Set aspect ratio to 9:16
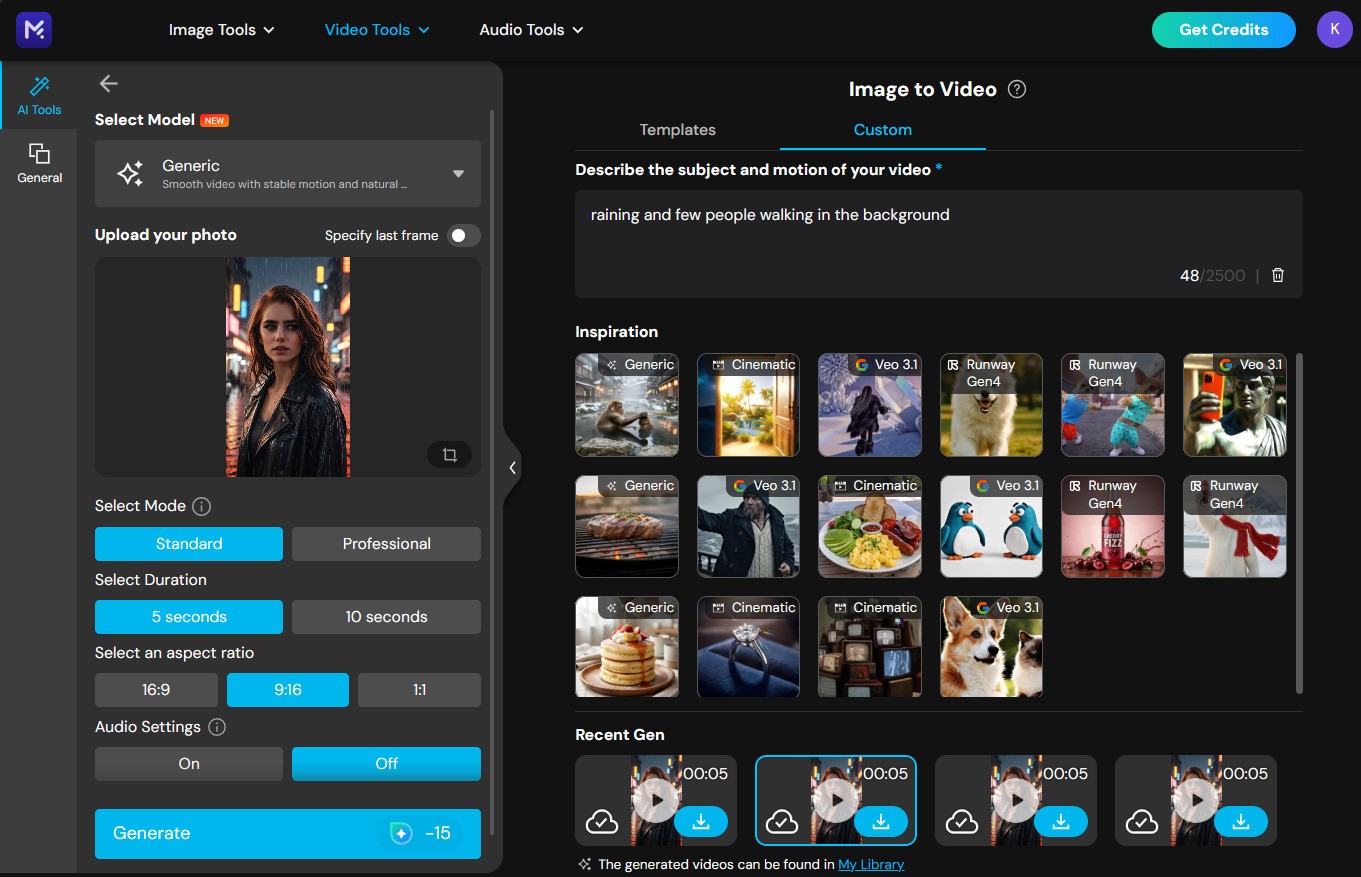 [x=288, y=690]
